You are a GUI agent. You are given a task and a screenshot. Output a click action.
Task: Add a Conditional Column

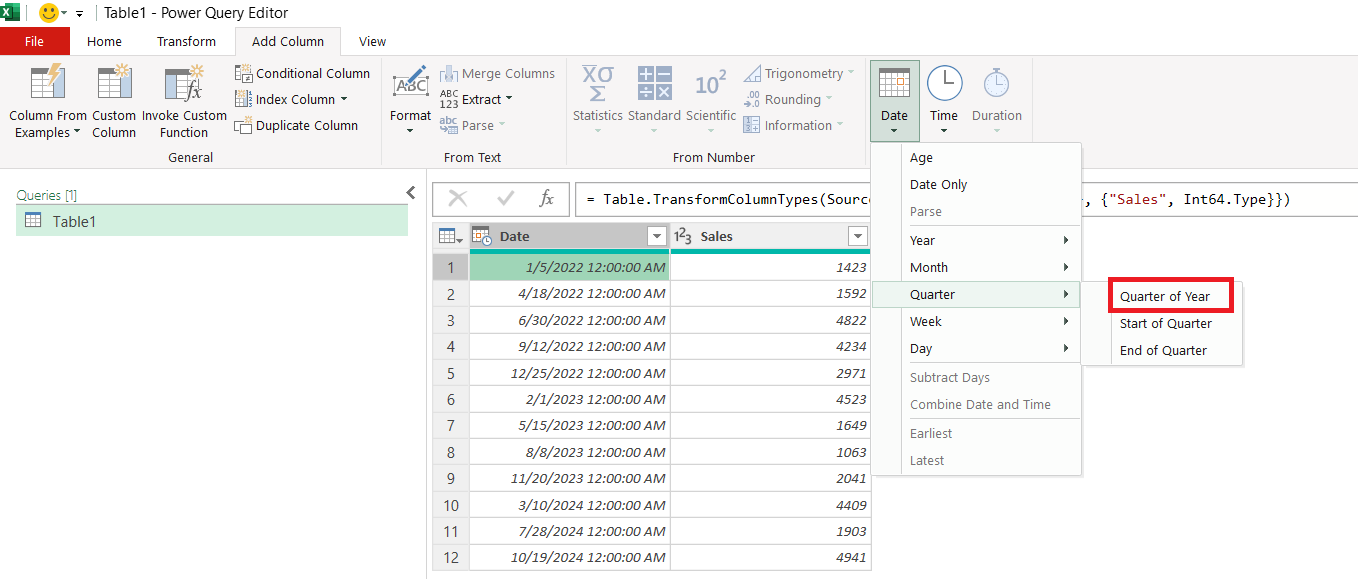[302, 73]
